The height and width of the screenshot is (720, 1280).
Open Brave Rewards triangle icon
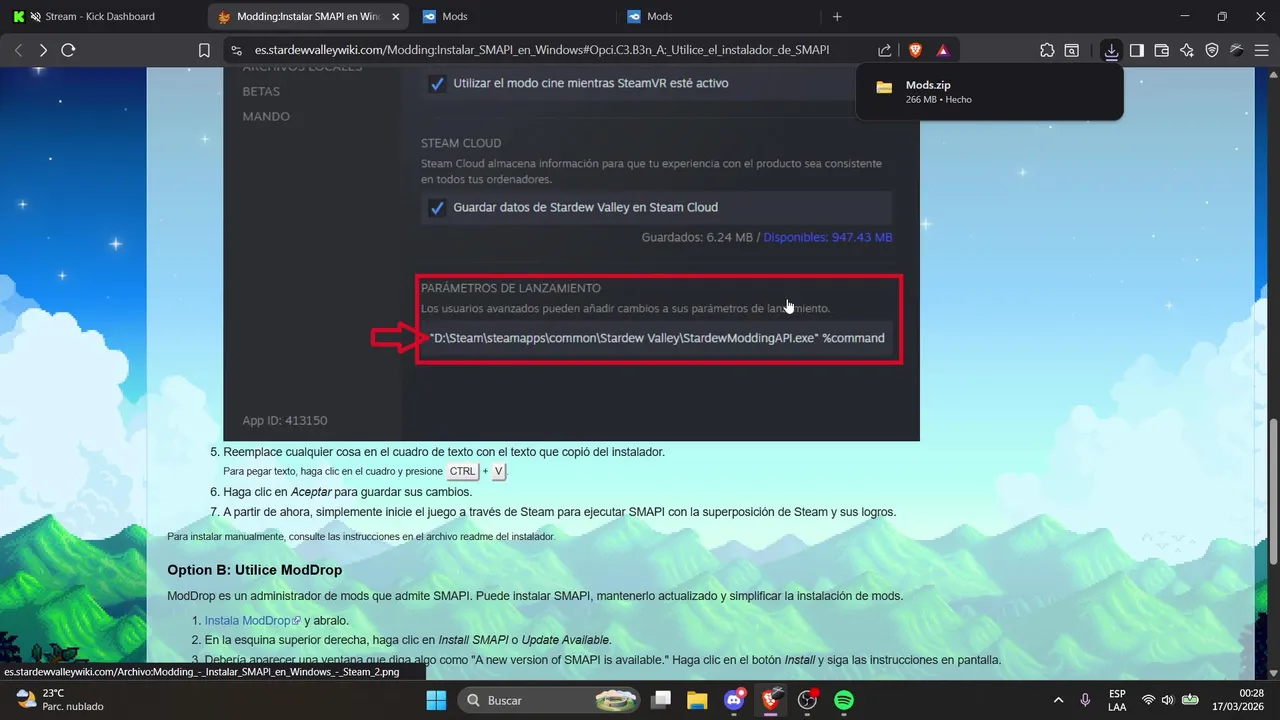click(x=942, y=50)
